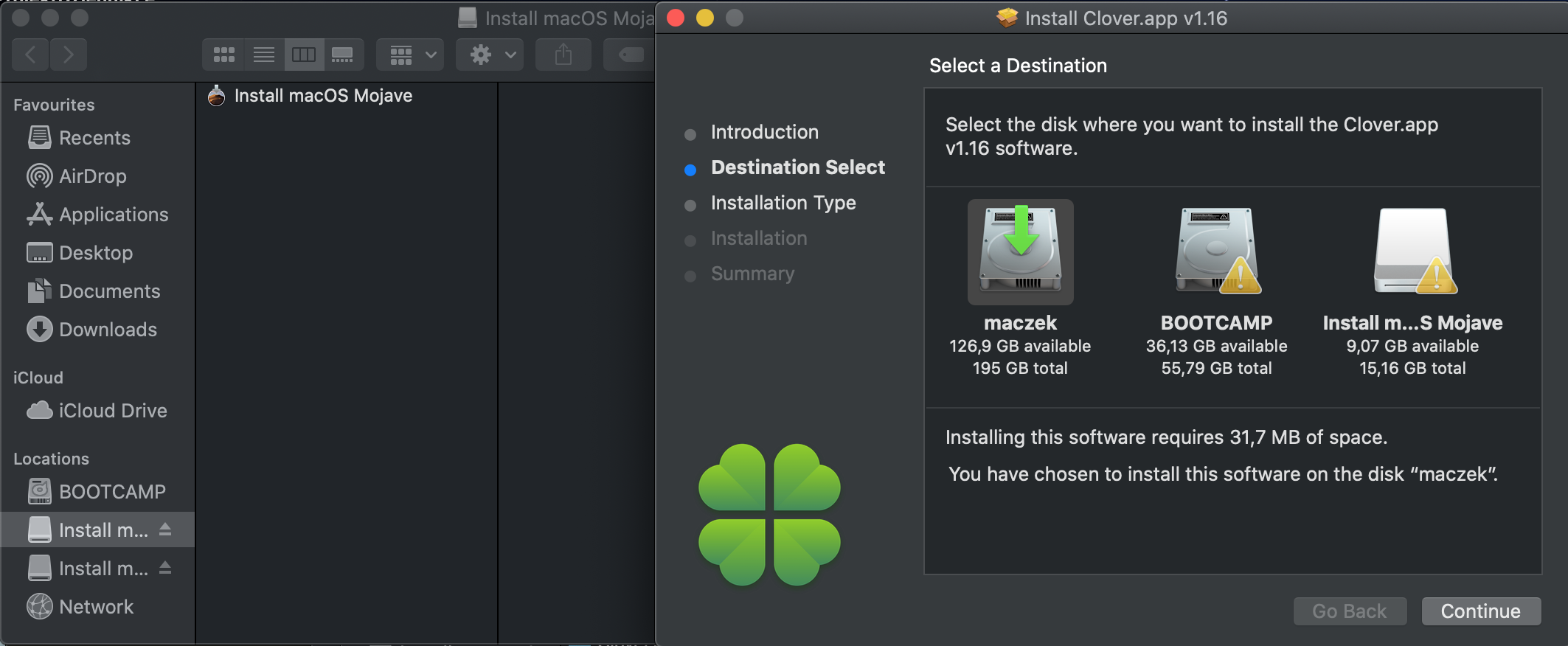Click the Go Back button
This screenshot has width=1568, height=646.
[1350, 611]
